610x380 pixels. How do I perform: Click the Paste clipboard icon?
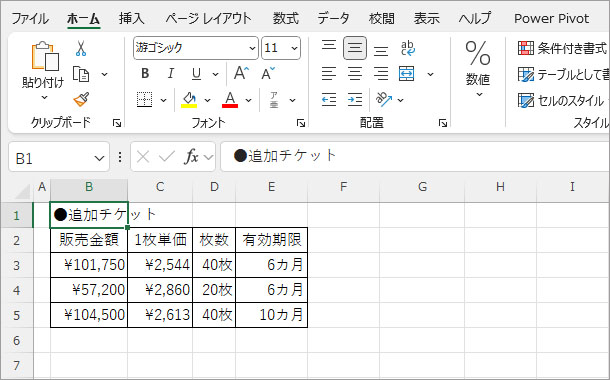tap(45, 56)
